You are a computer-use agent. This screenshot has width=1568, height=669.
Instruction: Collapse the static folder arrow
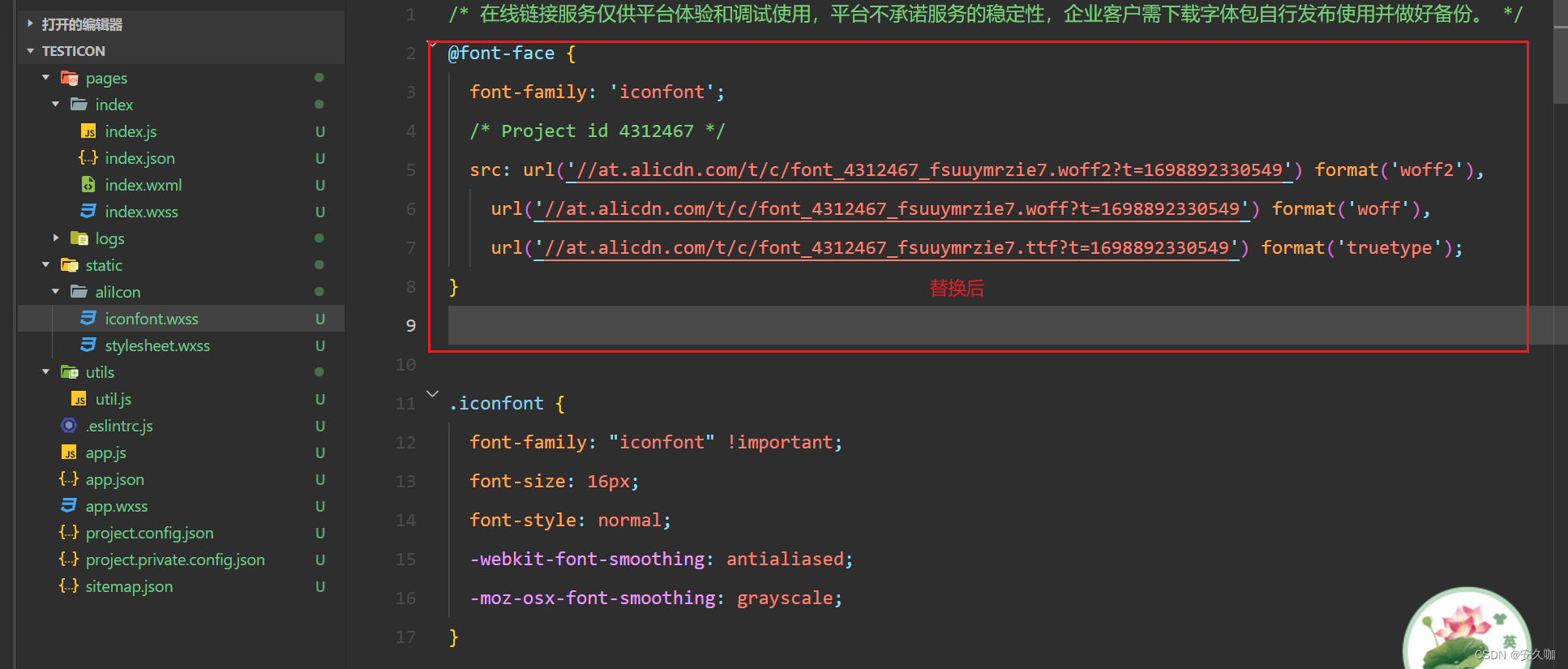46,265
